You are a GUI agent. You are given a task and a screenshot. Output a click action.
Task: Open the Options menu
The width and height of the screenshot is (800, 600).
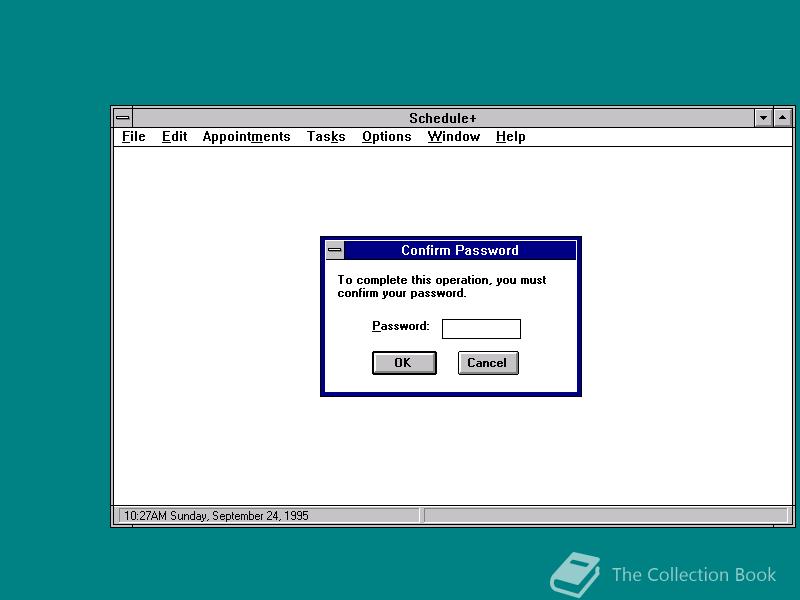click(x=386, y=137)
